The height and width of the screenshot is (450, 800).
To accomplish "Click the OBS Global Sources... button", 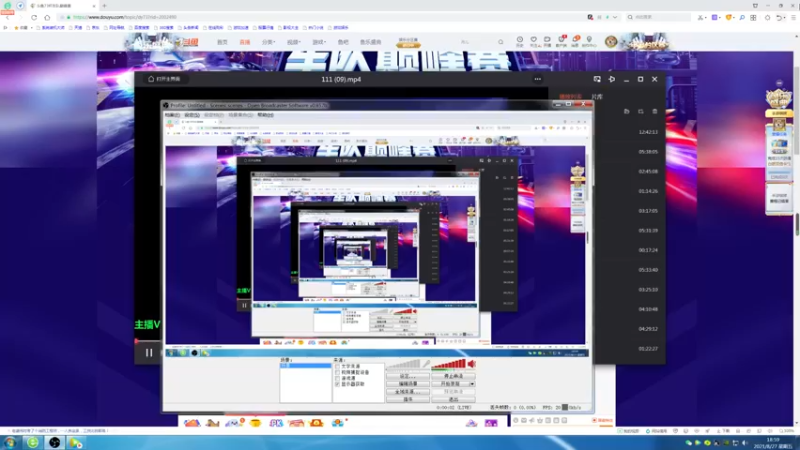I will (408, 392).
